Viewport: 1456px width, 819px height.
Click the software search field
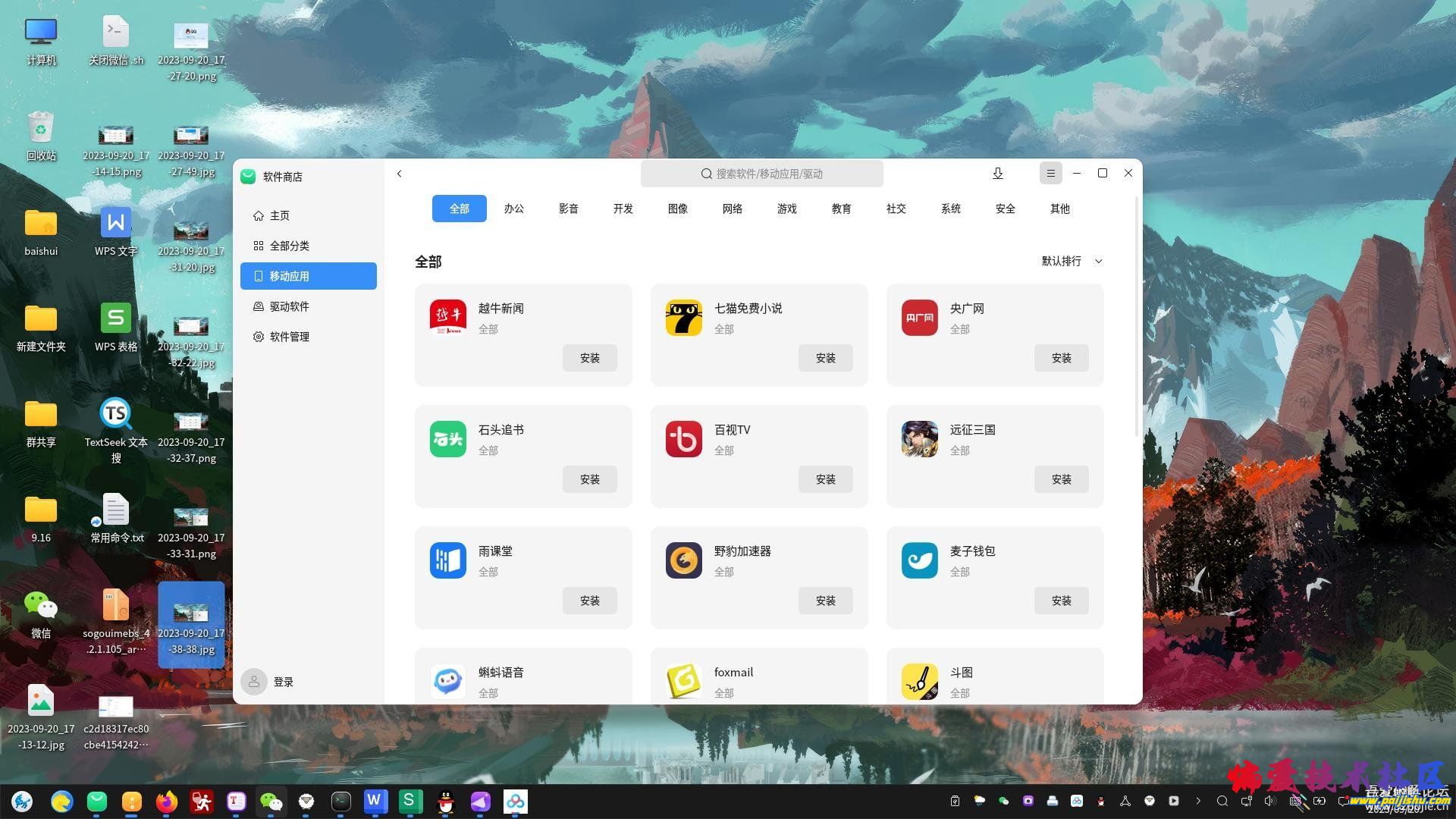761,174
